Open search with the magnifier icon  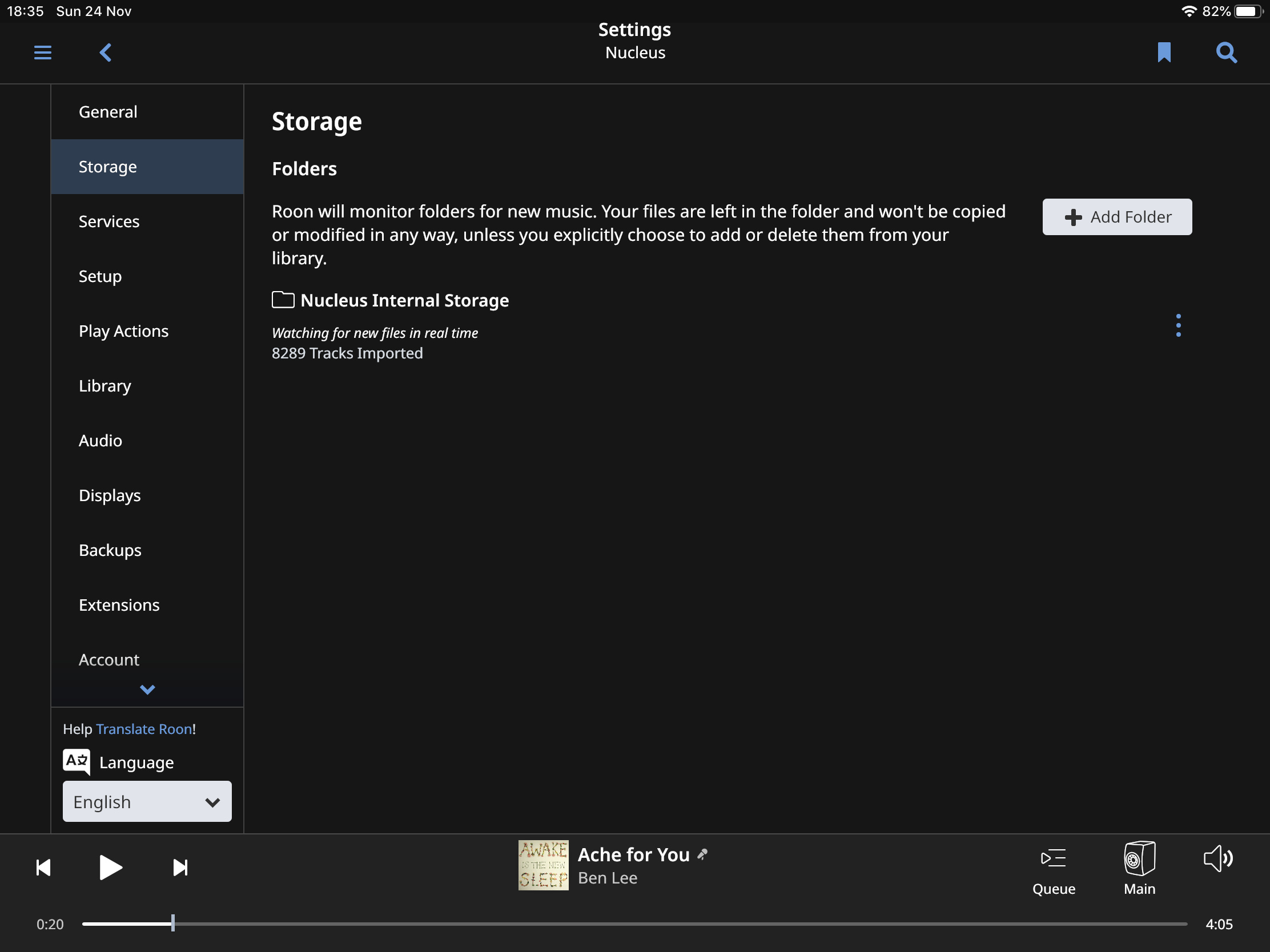pyautogui.click(x=1226, y=53)
